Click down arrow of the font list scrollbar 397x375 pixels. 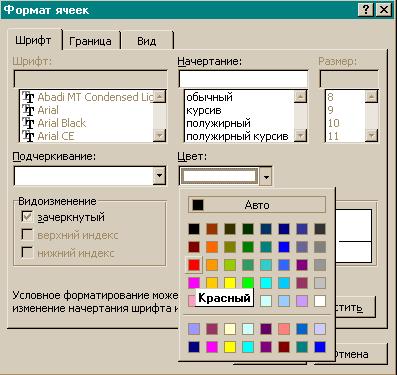[160, 135]
